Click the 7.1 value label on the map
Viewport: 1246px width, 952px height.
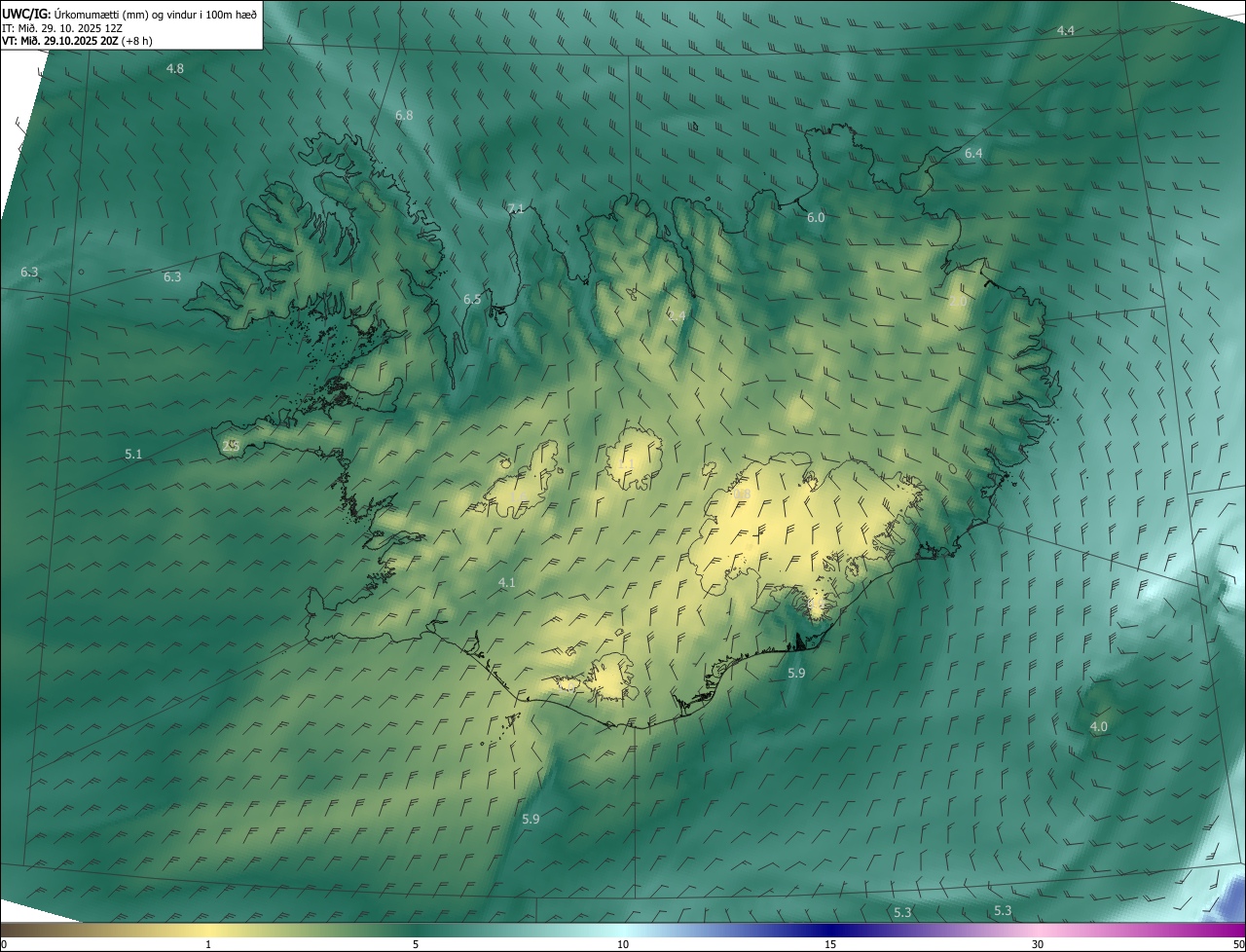coord(516,209)
